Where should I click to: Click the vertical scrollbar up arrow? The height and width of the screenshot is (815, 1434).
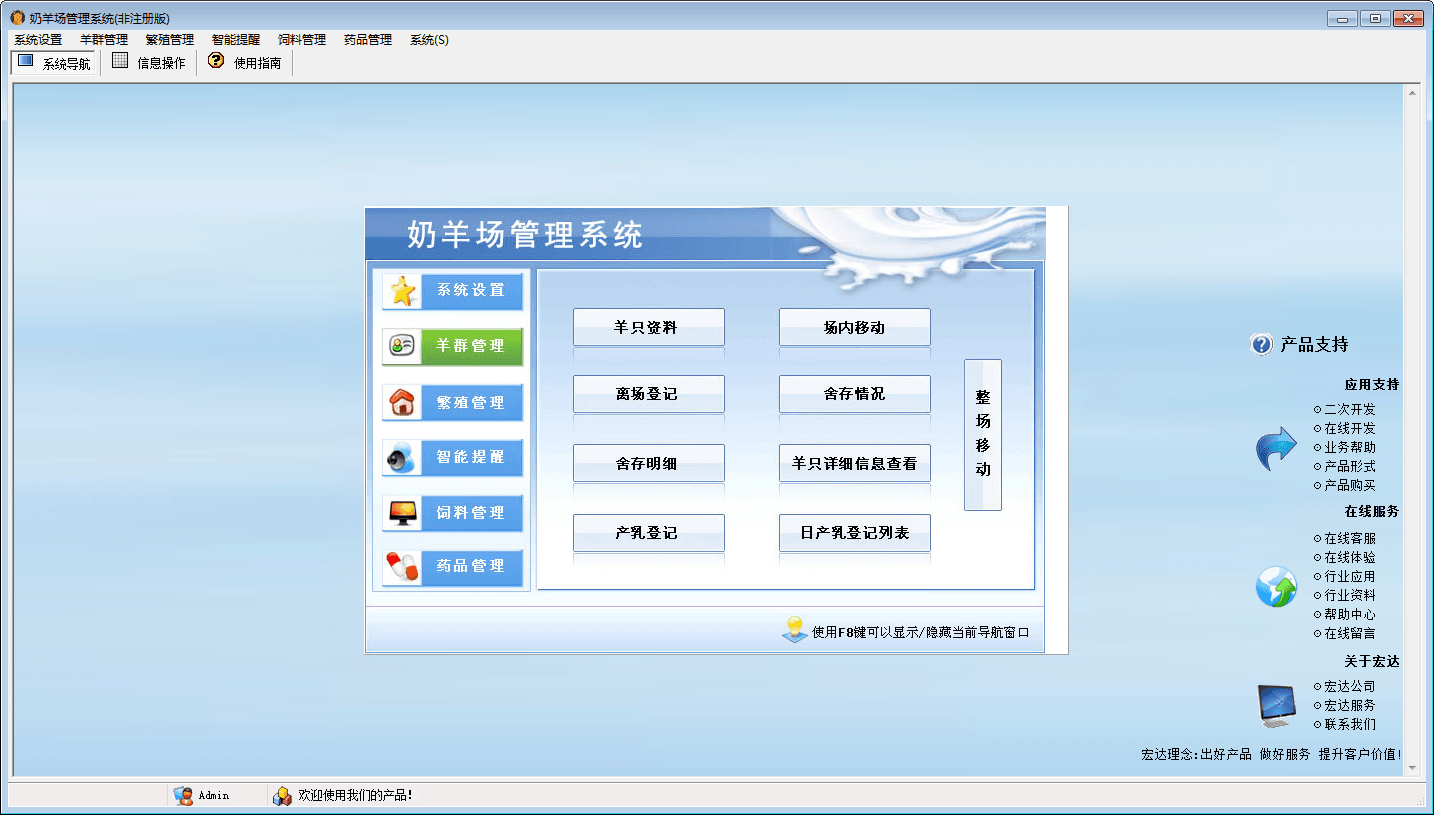click(x=1413, y=92)
